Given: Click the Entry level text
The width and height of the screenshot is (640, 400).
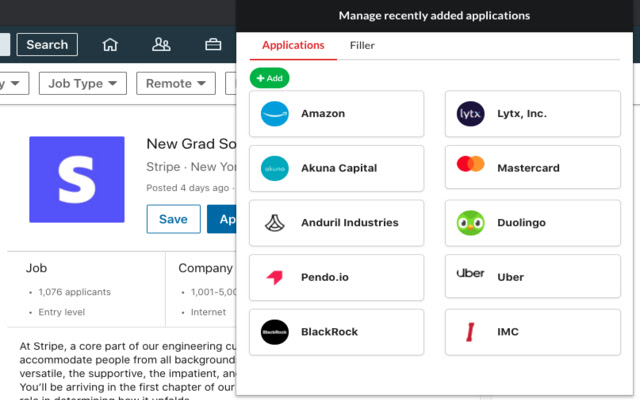Looking at the screenshot, I should (x=62, y=312).
